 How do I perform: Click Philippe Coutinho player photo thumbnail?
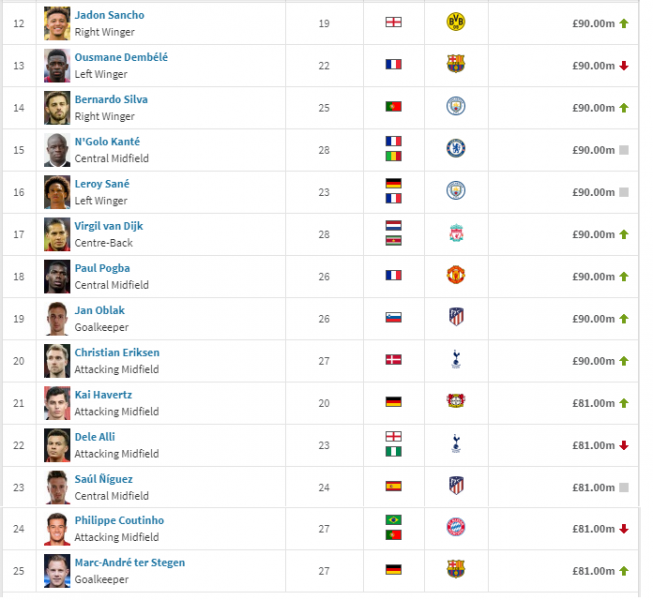coord(57,528)
